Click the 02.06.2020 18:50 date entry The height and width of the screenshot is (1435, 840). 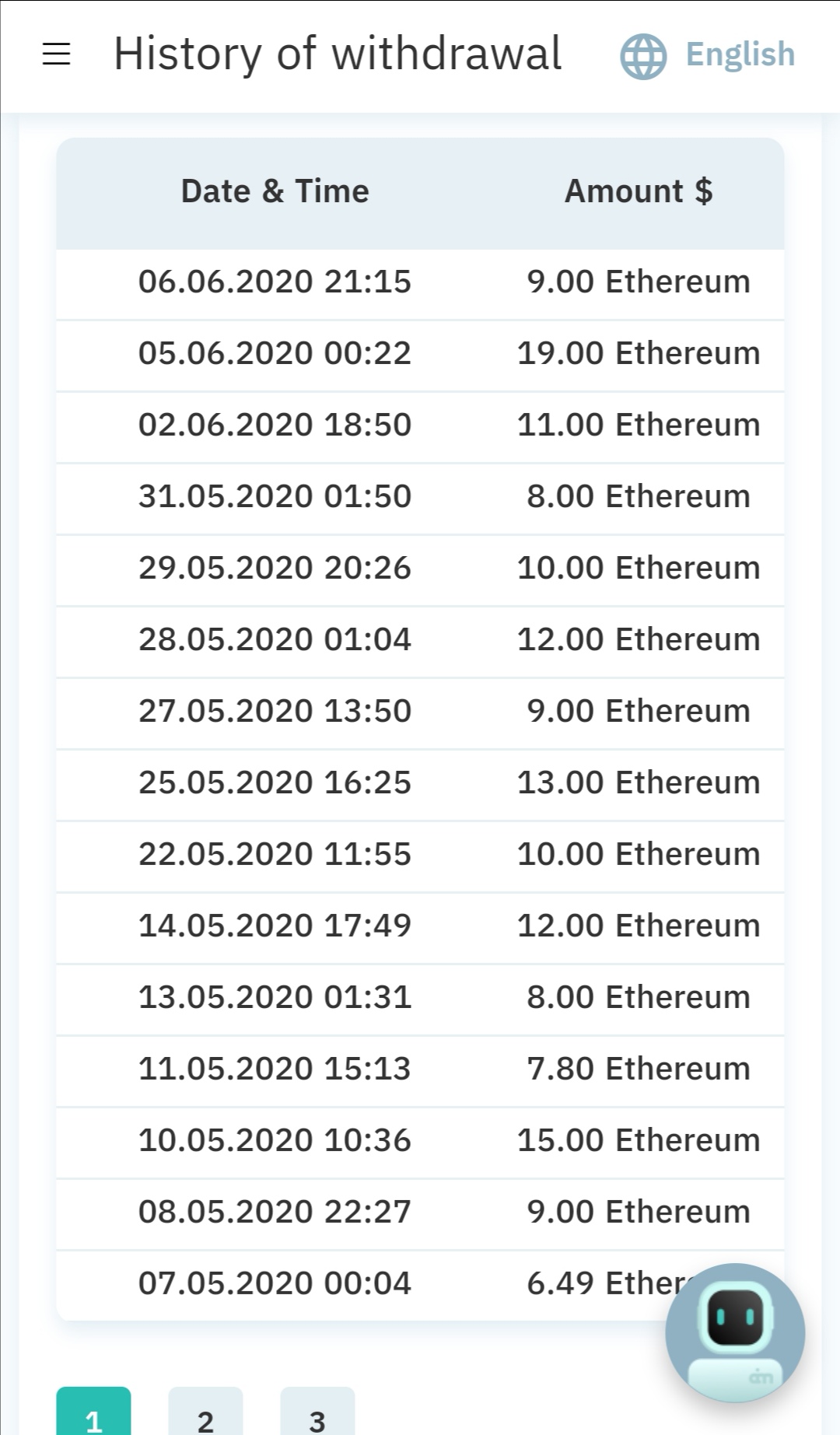(275, 425)
